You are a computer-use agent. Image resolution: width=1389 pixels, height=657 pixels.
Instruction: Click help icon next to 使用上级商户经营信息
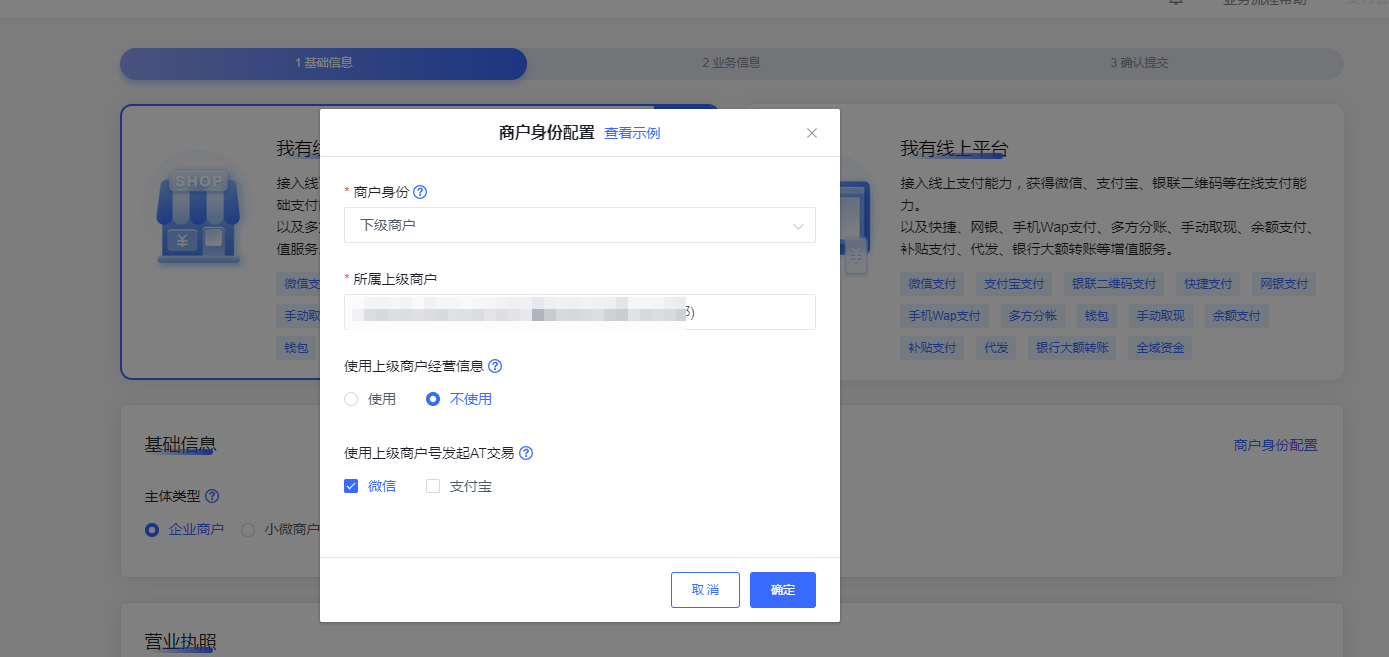pyautogui.click(x=495, y=366)
